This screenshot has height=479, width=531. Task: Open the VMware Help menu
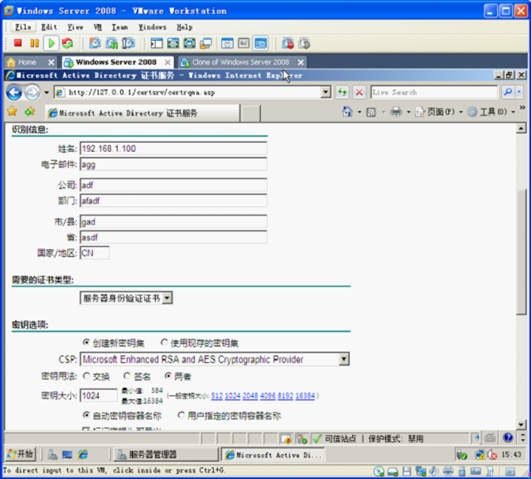[x=185, y=27]
